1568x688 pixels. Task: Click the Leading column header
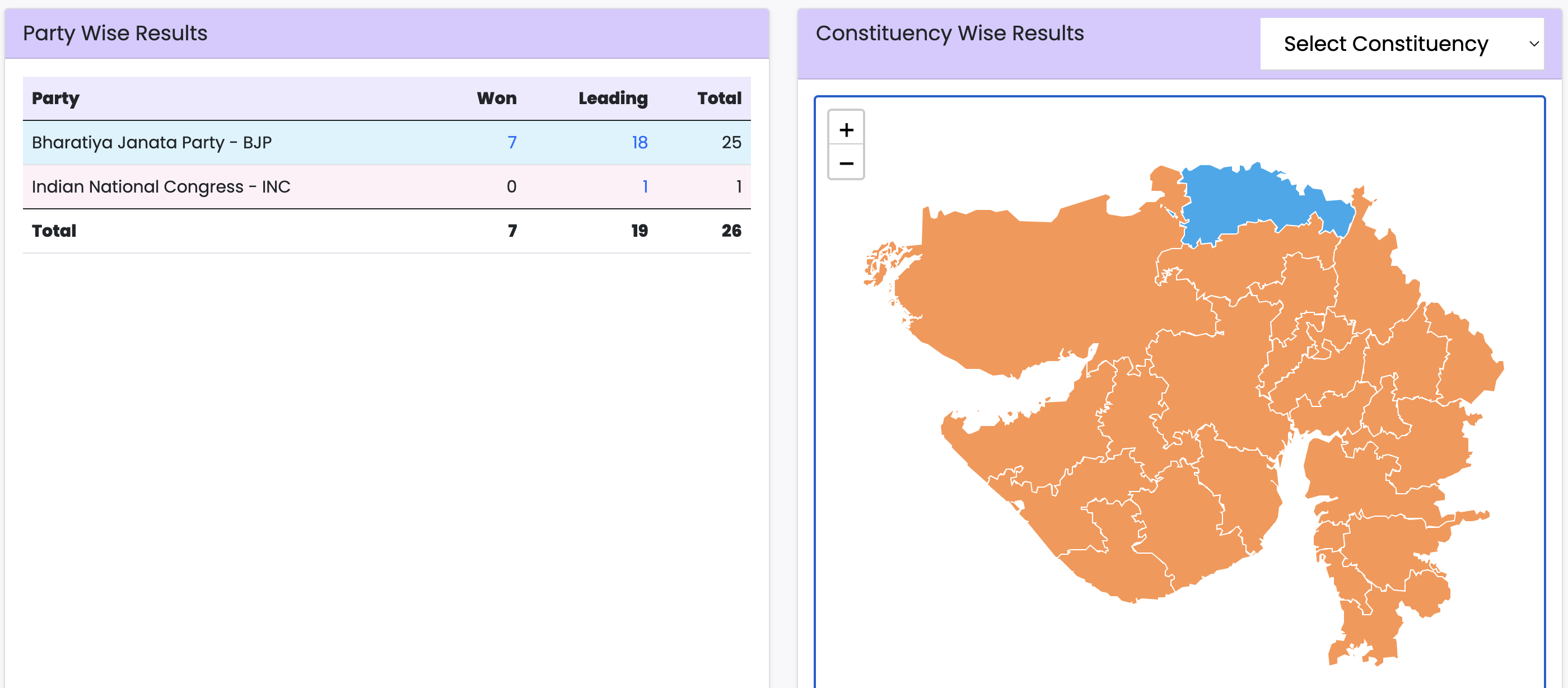click(x=613, y=98)
